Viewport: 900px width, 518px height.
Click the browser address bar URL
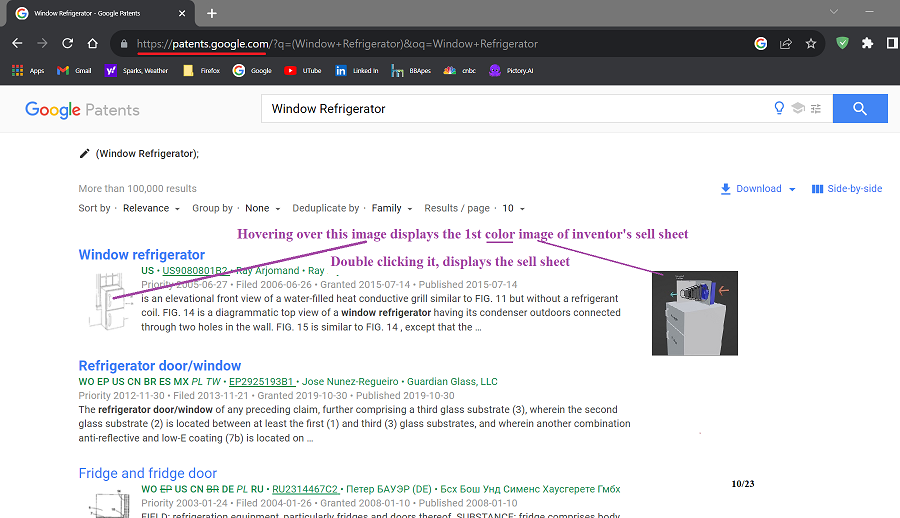[x=338, y=44]
